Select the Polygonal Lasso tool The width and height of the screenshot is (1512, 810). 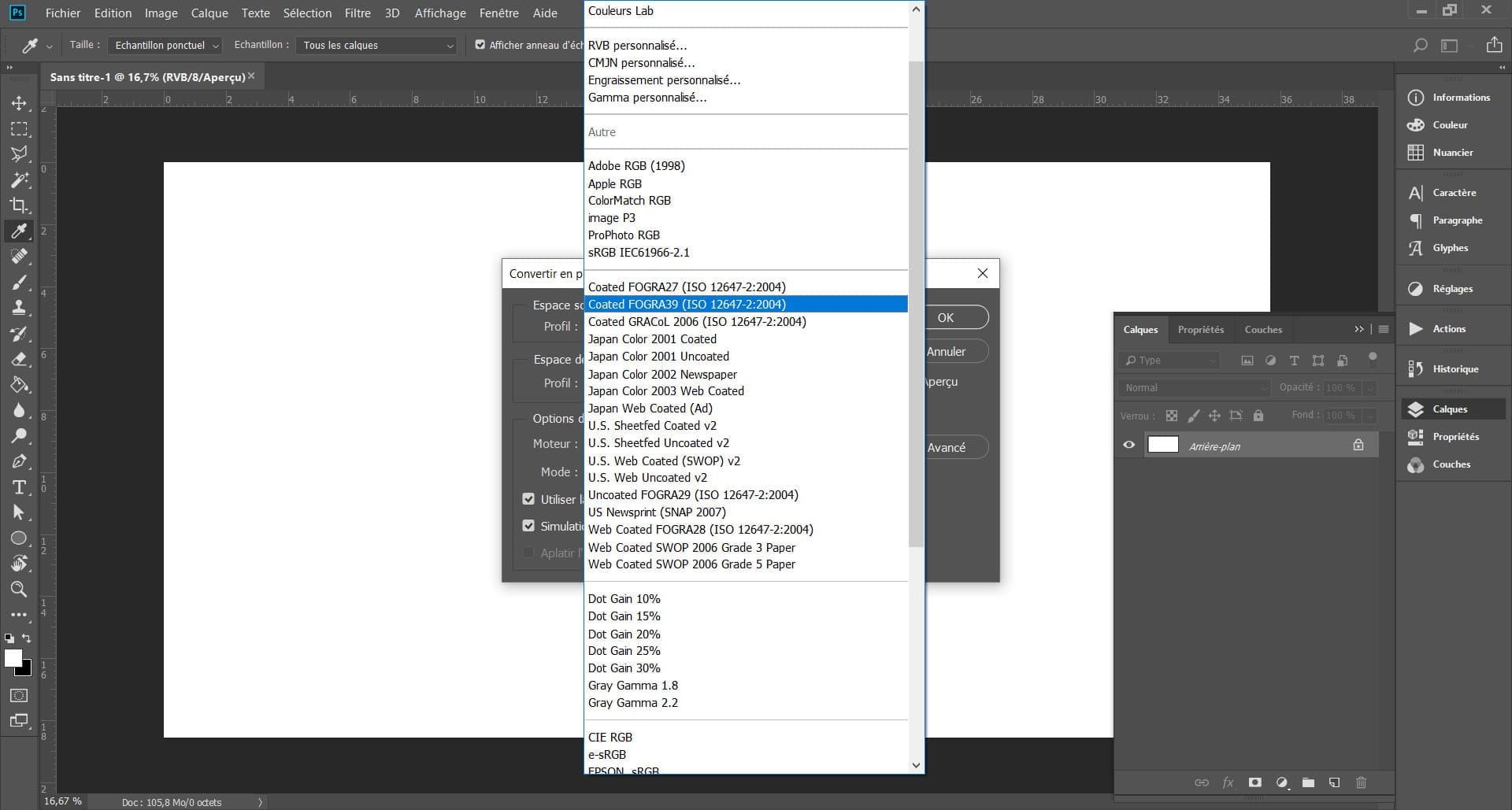(x=19, y=154)
